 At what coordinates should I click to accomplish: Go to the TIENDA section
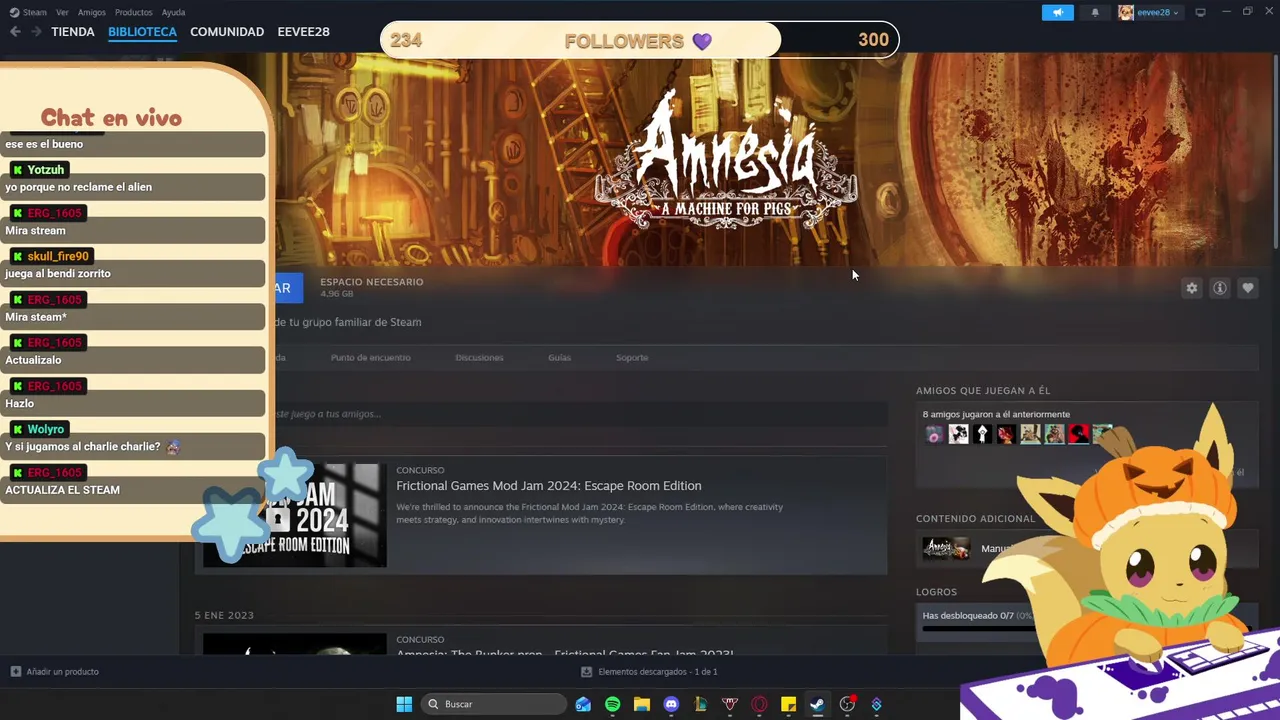coord(73,32)
